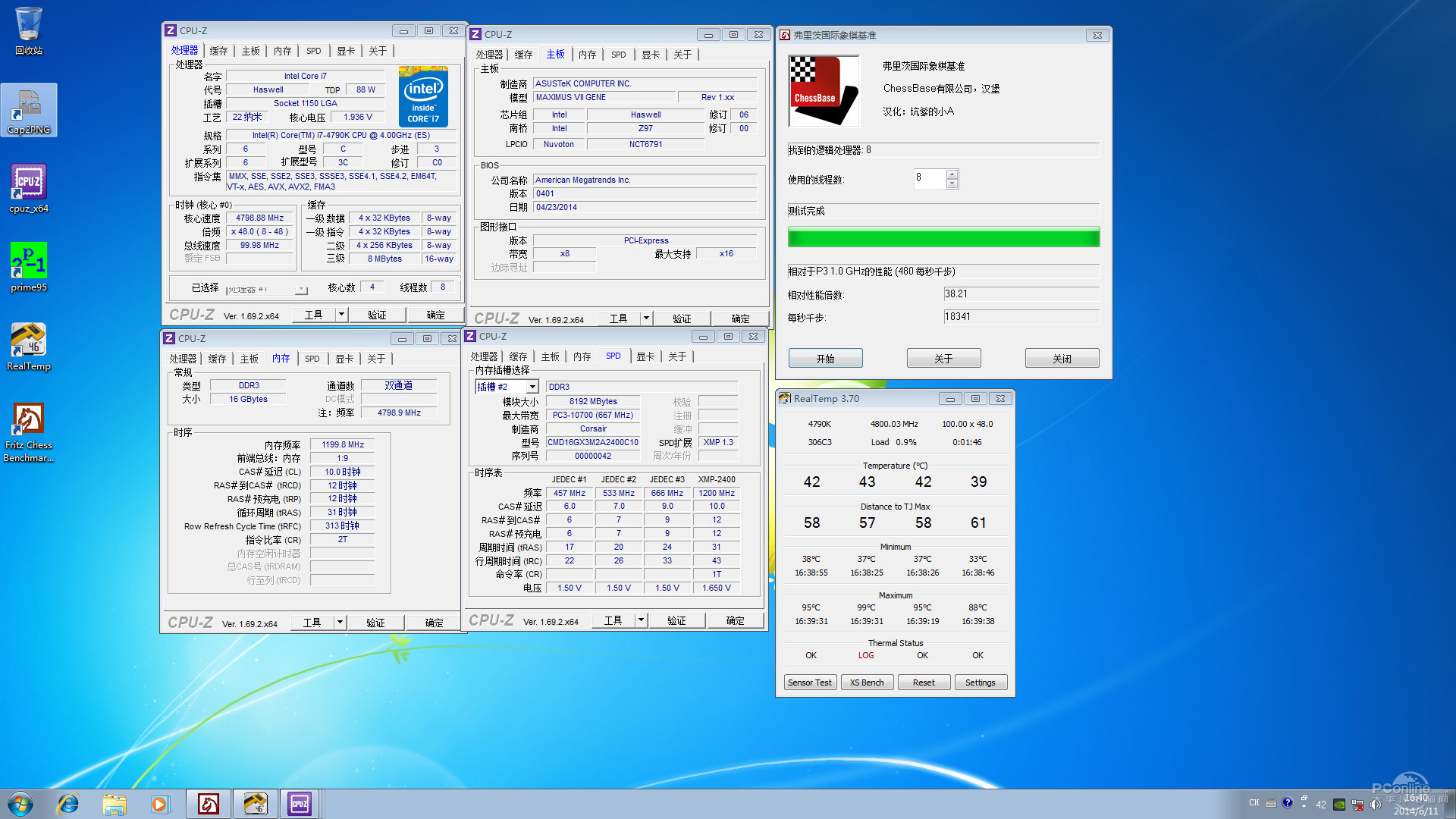Open RealTemp Settings
Image resolution: width=1456 pixels, height=819 pixels.
[x=981, y=682]
